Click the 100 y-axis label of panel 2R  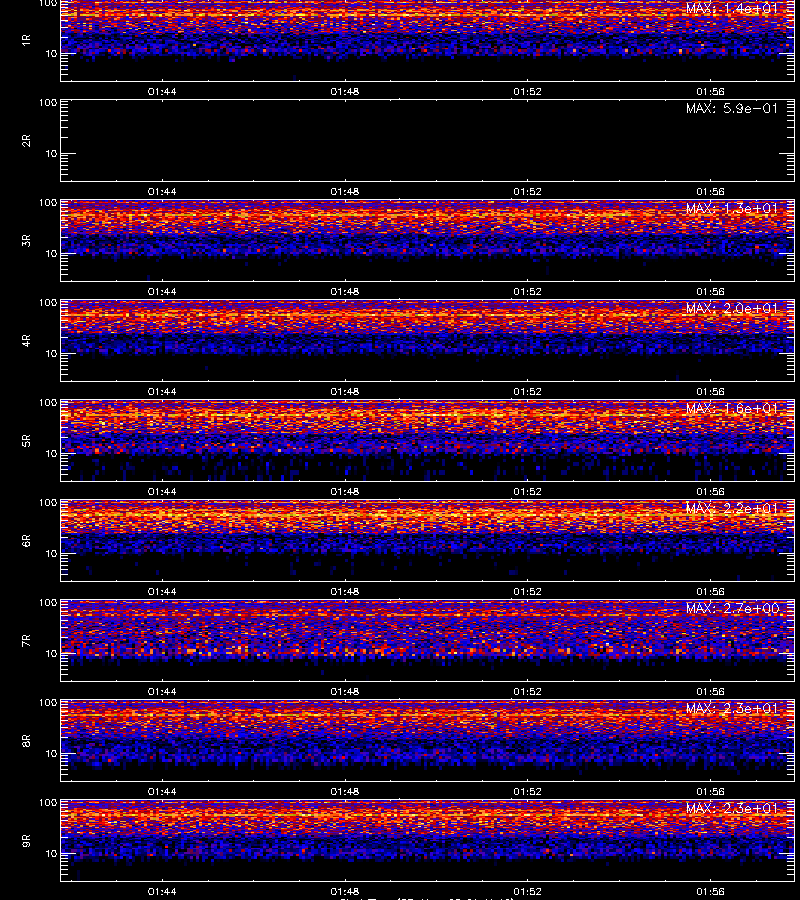(48, 103)
